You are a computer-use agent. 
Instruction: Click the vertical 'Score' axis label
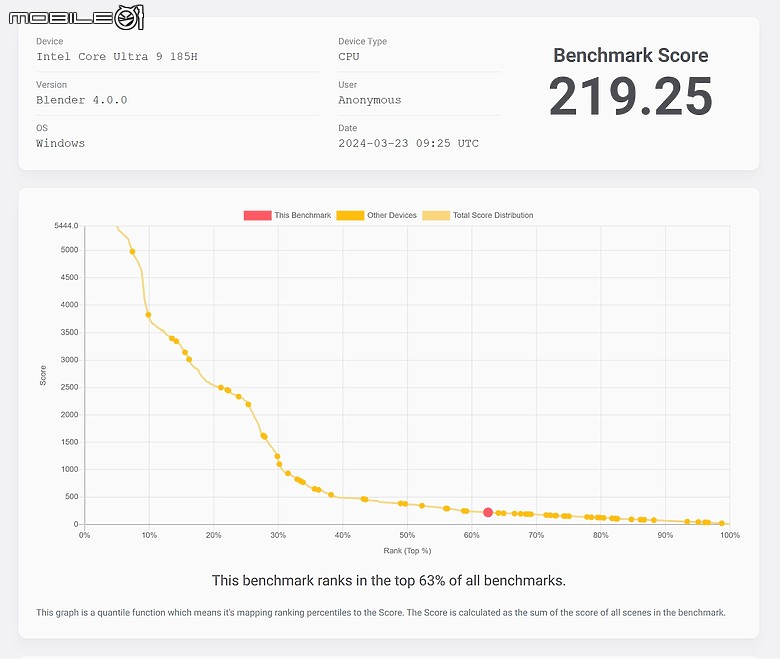[43, 376]
